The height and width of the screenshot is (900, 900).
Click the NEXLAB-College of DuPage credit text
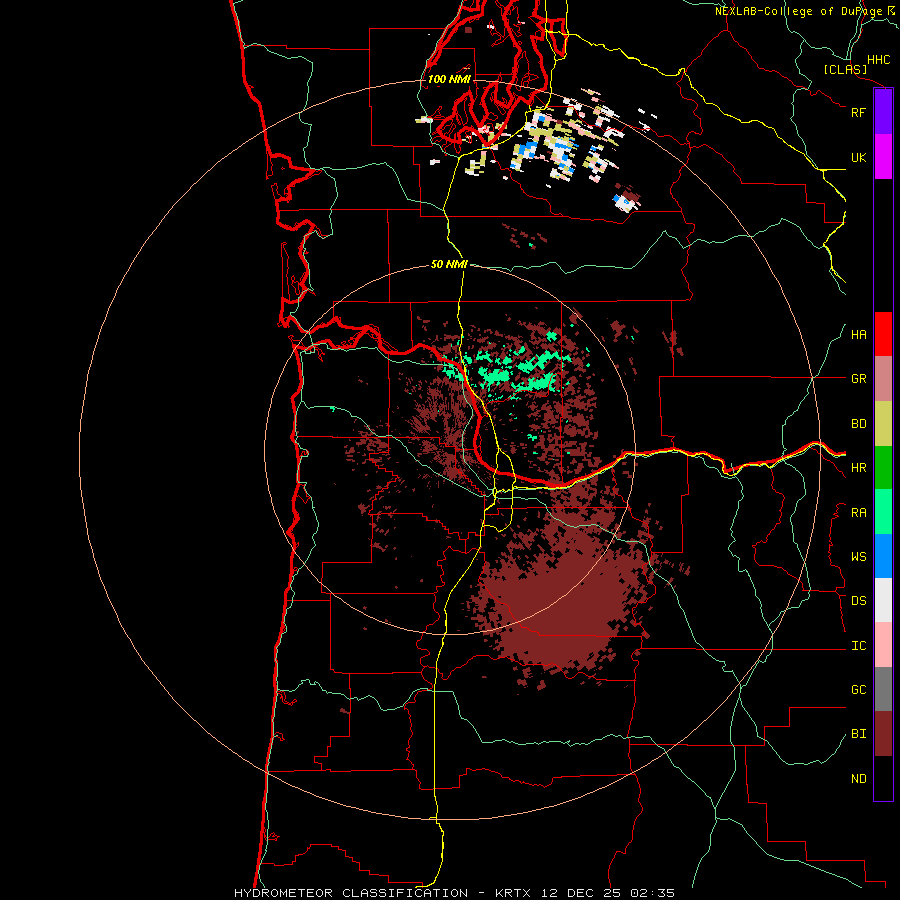[798, 11]
